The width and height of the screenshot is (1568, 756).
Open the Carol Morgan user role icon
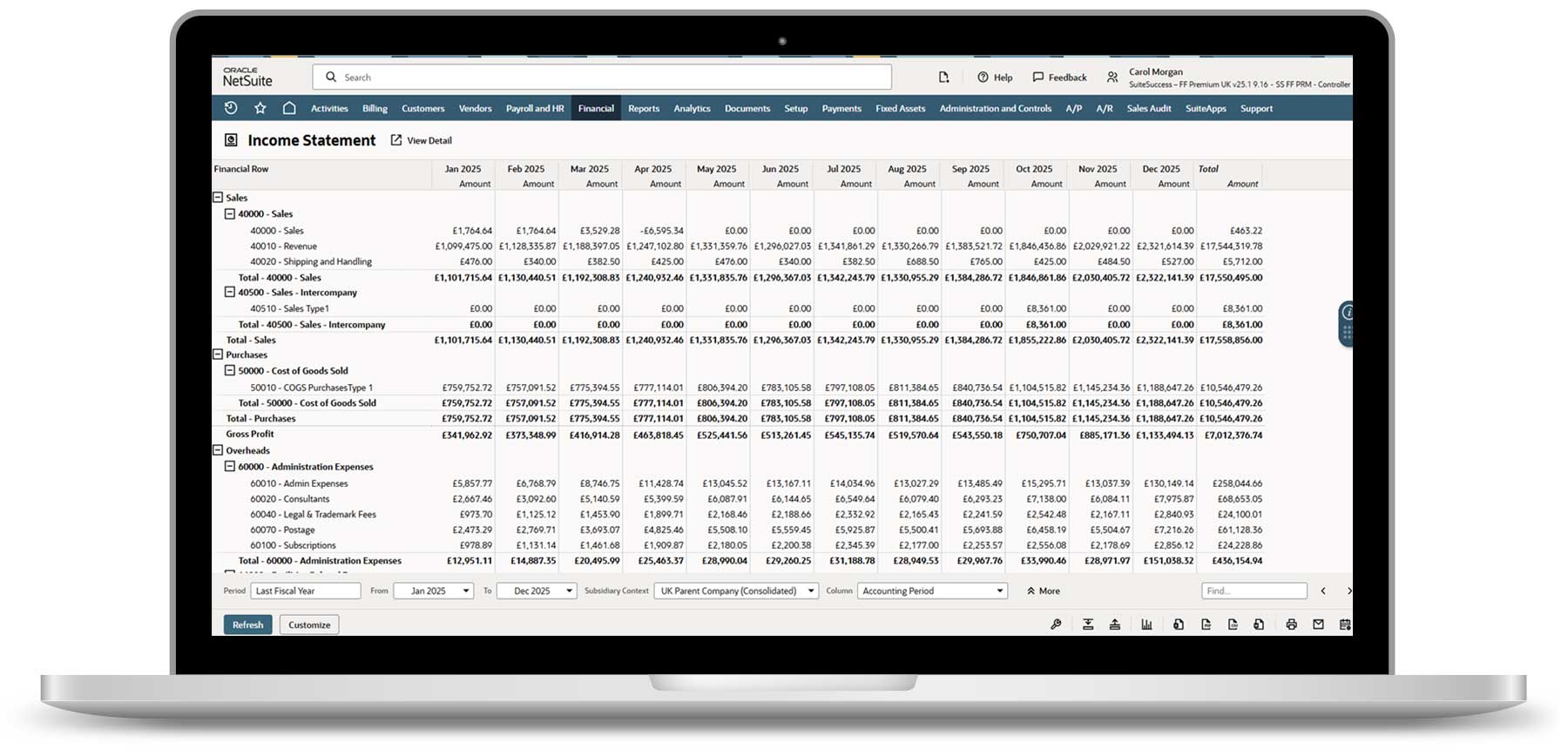(x=1112, y=78)
